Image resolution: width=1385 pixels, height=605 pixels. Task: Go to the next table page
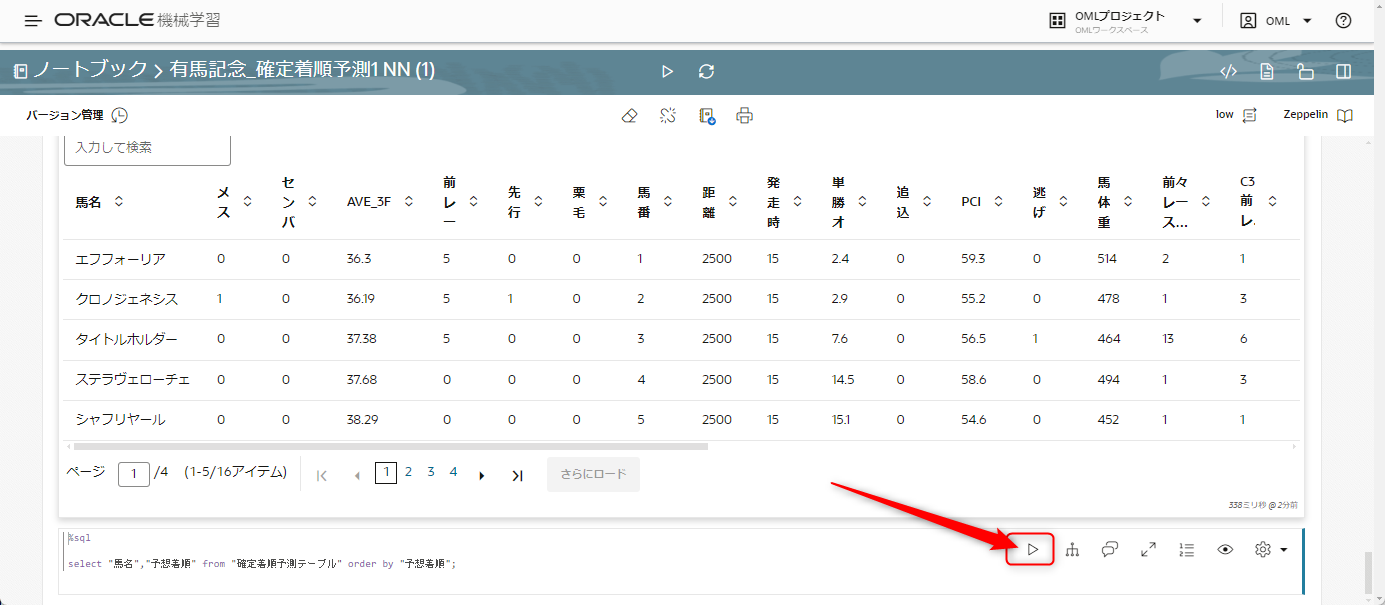point(482,476)
